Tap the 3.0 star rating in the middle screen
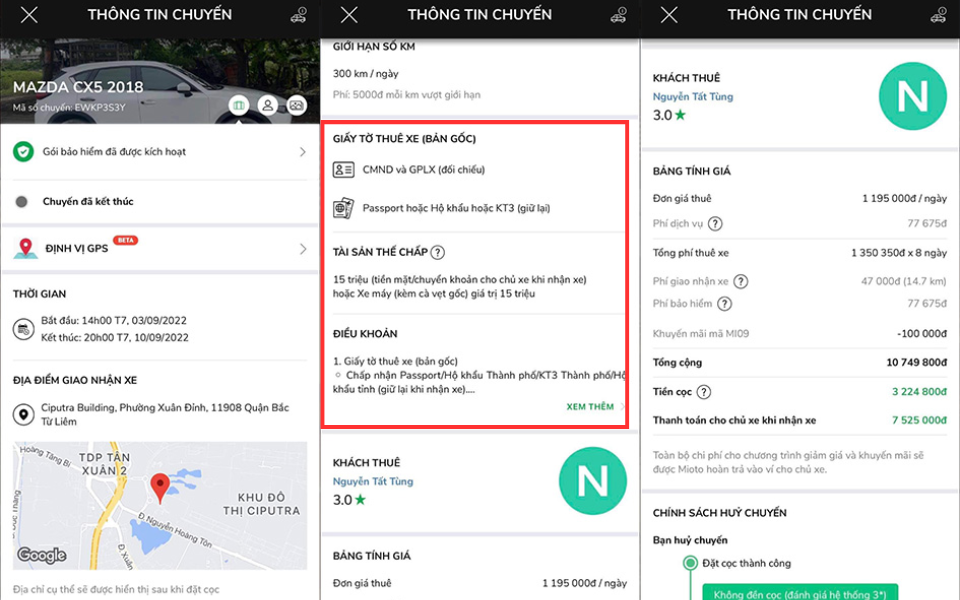 coord(350,500)
